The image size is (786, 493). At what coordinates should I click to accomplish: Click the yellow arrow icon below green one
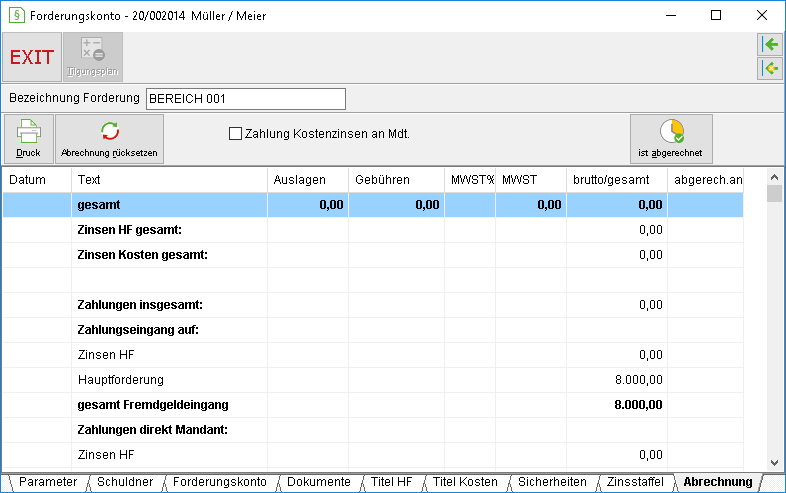pyautogui.click(x=769, y=68)
